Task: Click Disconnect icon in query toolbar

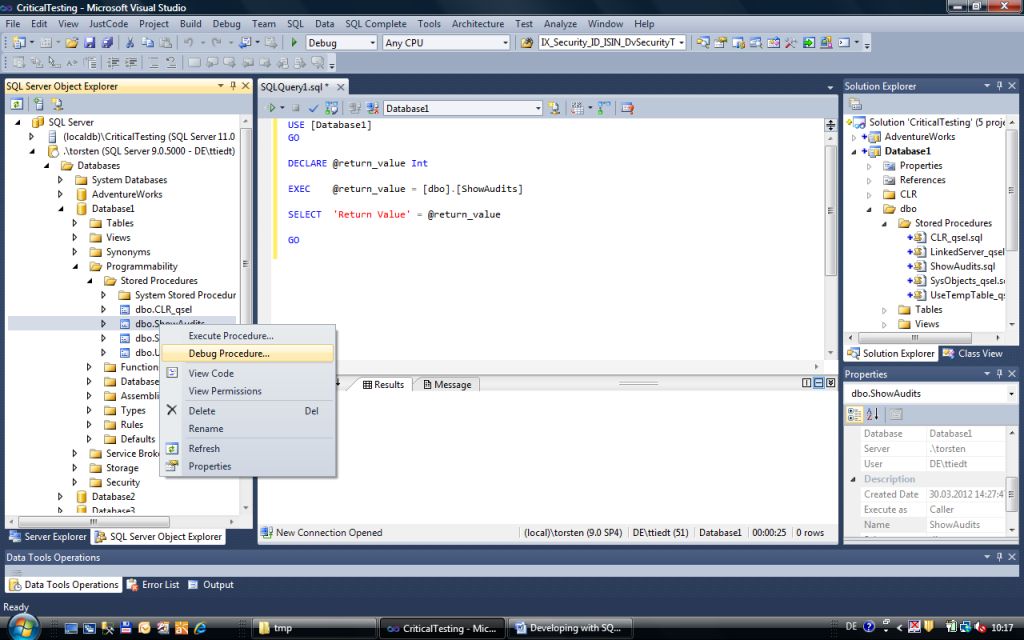Action: (373, 108)
